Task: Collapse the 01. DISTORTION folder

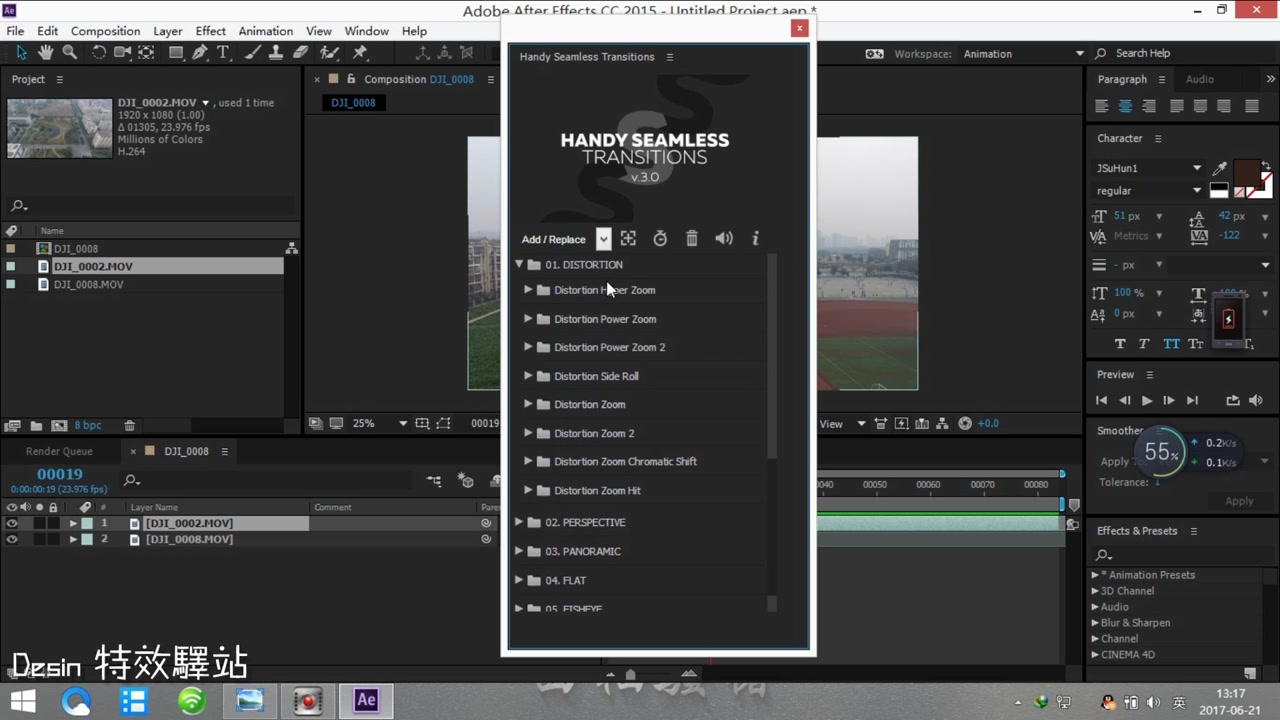Action: 519,264
